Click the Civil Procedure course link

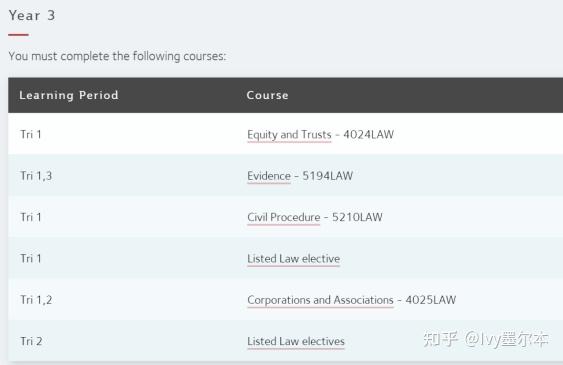pos(283,217)
